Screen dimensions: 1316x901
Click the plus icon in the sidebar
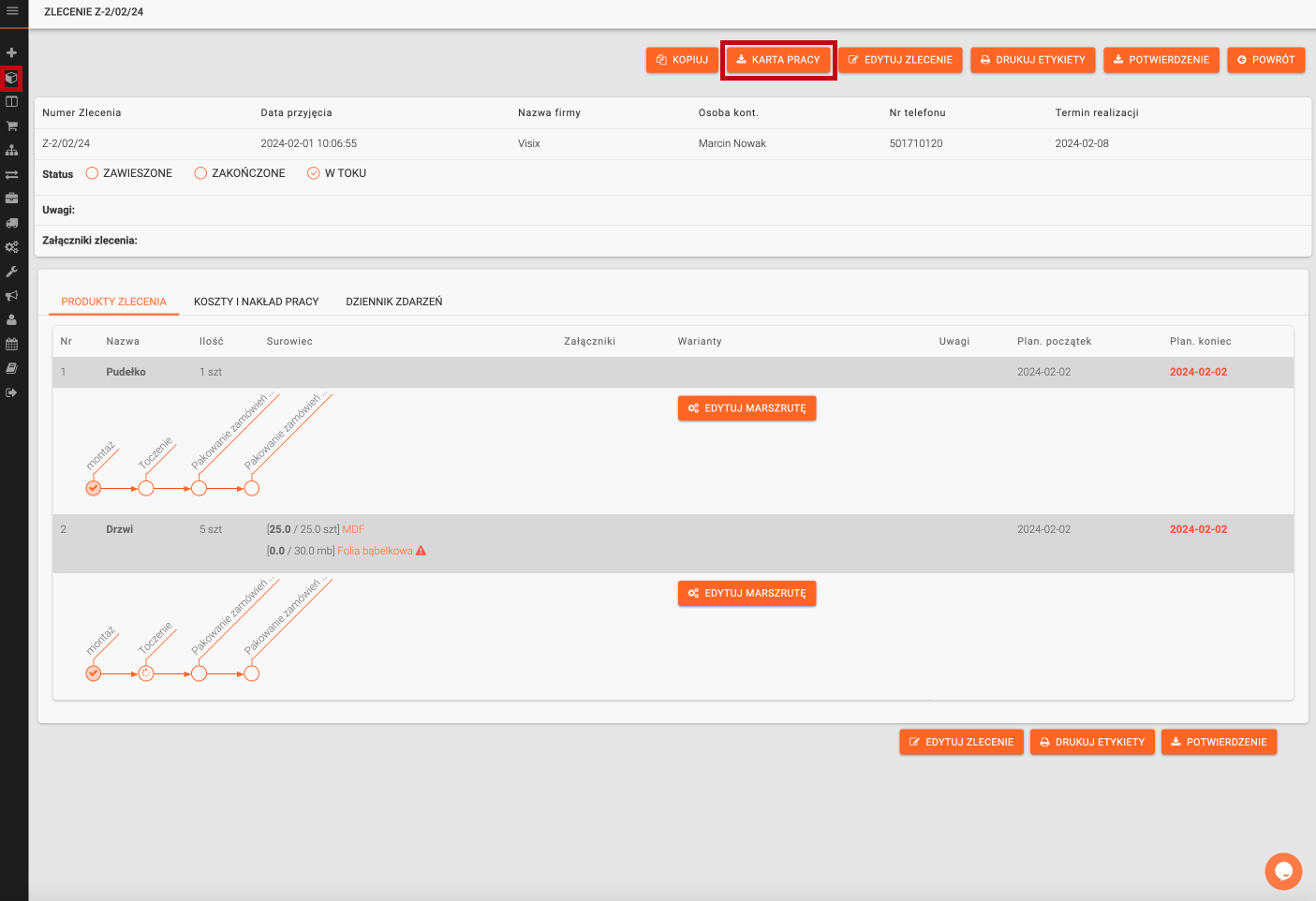point(12,52)
